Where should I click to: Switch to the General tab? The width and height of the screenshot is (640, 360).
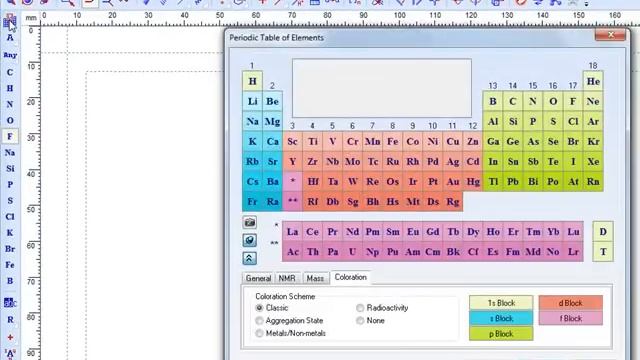[258, 278]
